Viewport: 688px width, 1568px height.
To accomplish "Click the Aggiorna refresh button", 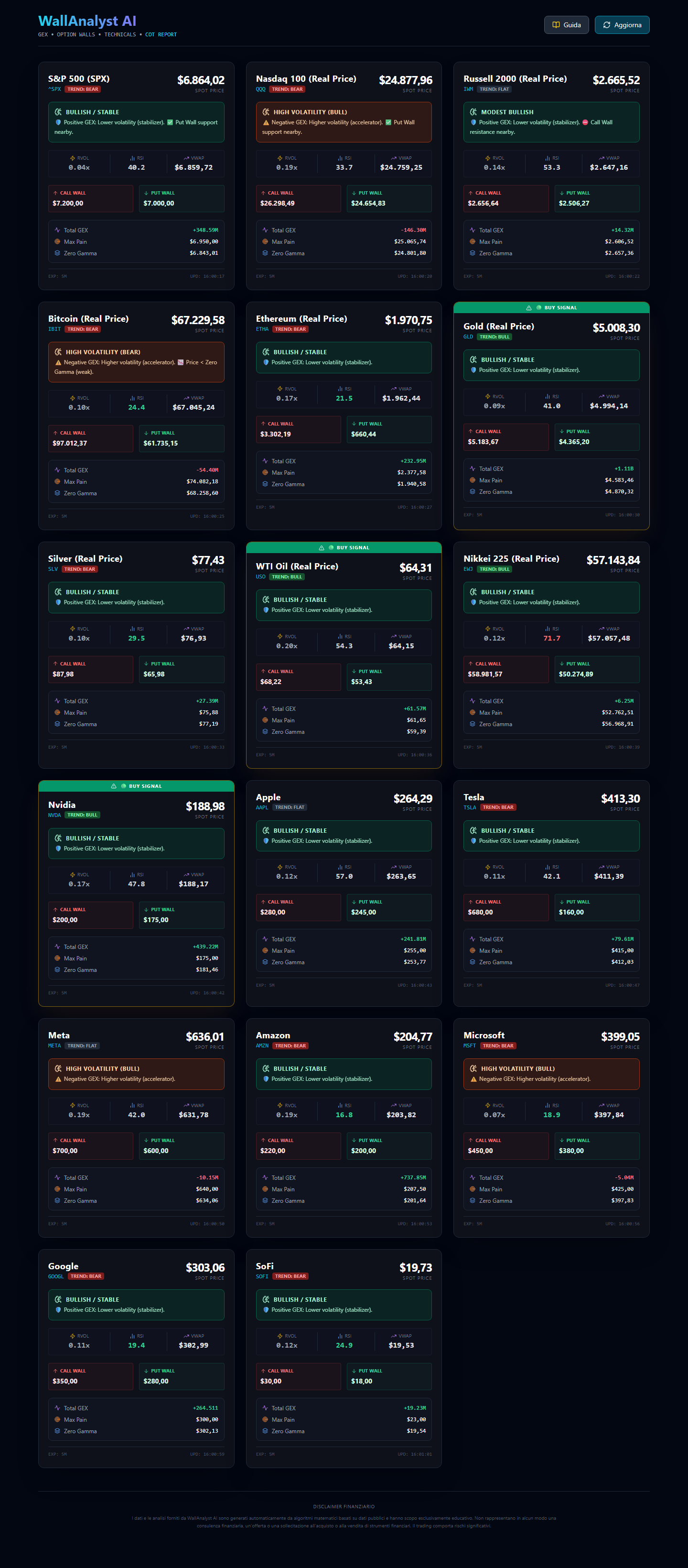I will (622, 25).
